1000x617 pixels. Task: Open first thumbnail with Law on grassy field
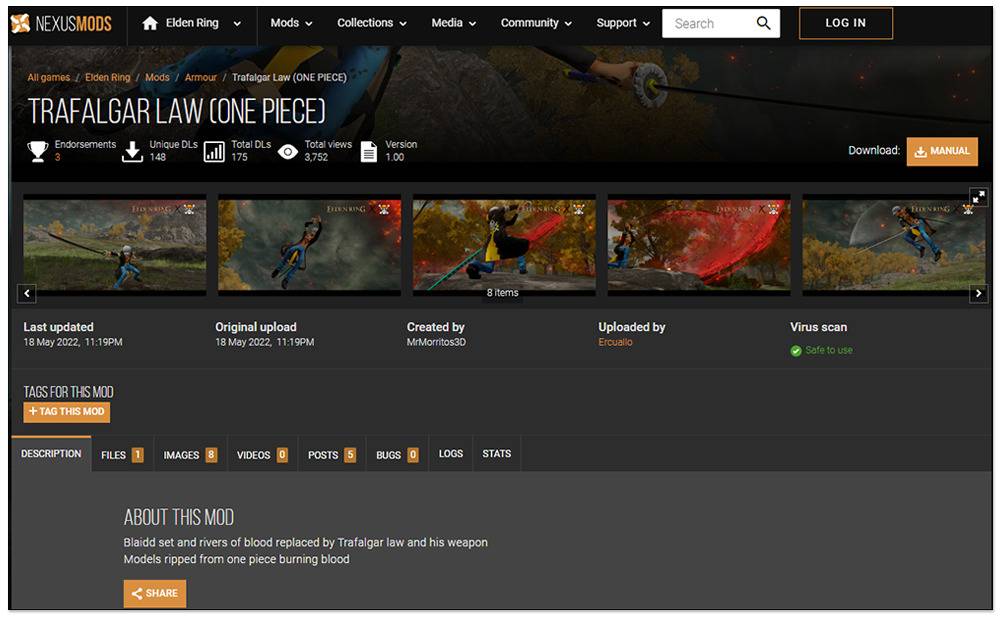pyautogui.click(x=115, y=245)
